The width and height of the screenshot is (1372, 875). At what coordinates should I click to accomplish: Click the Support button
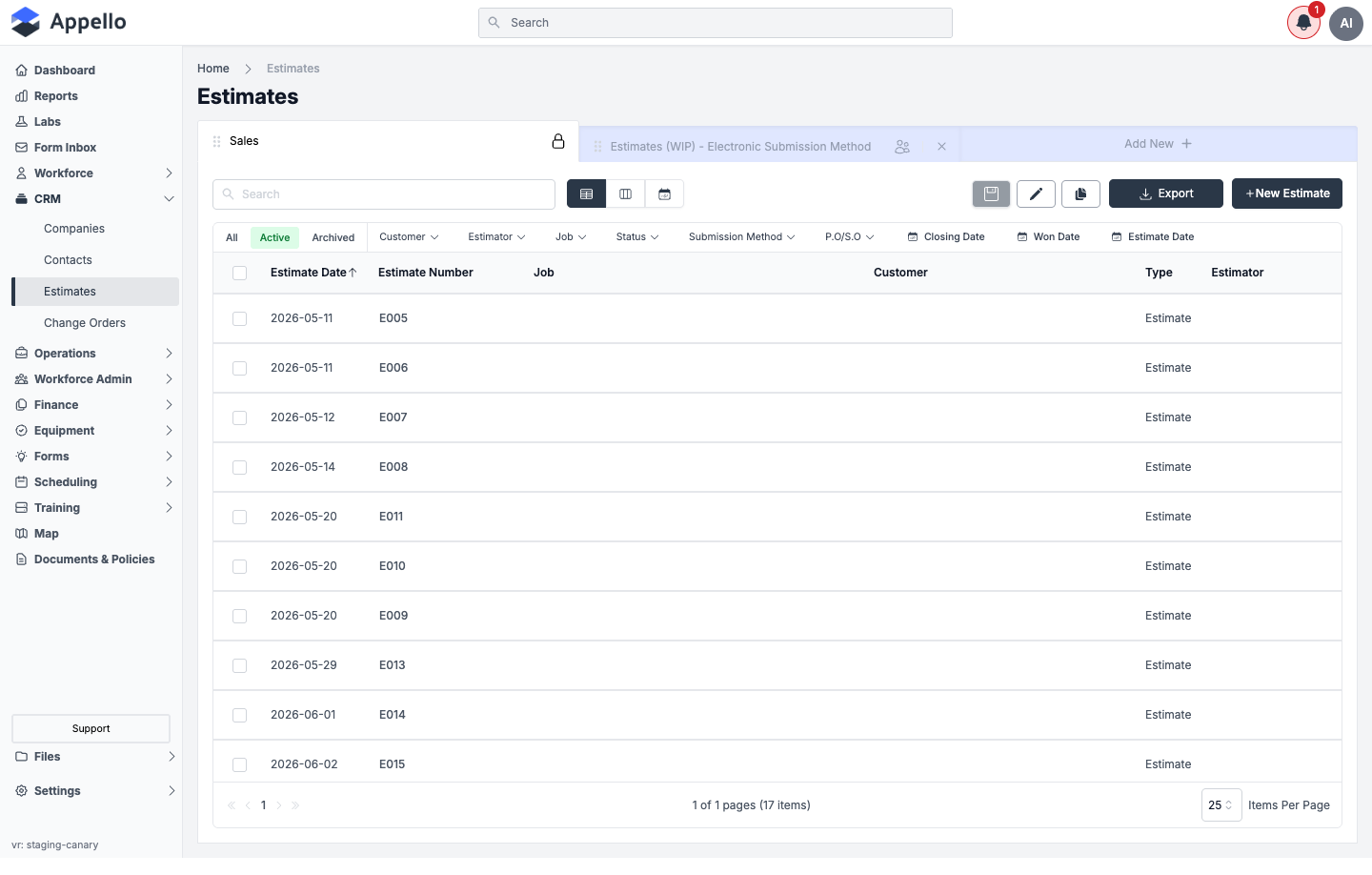[x=91, y=728]
